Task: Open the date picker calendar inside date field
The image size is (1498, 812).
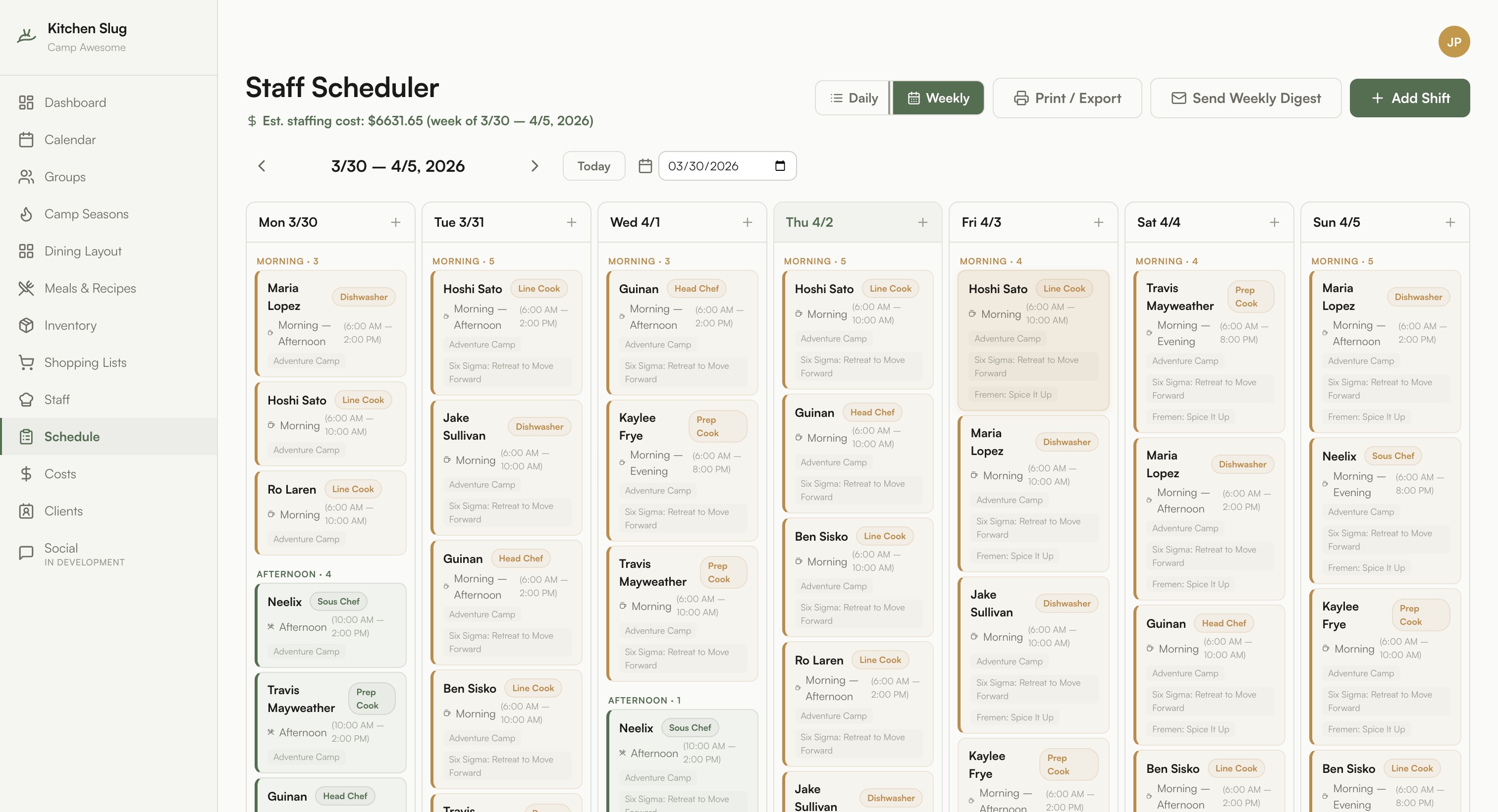Action: pos(780,166)
